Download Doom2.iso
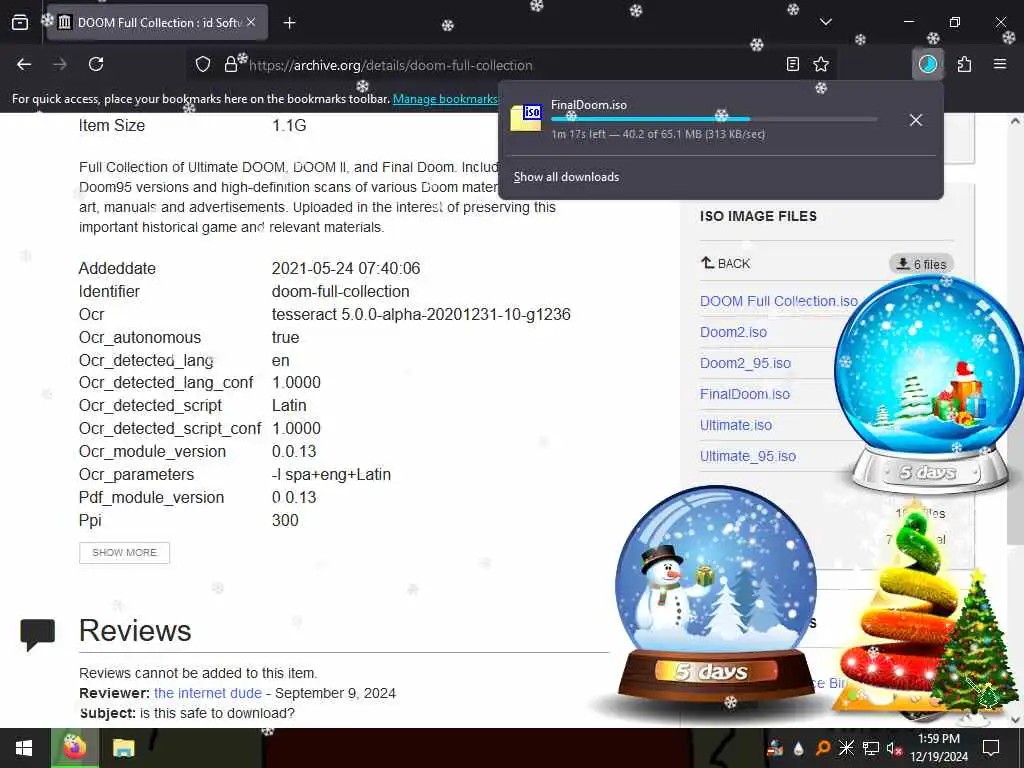The height and width of the screenshot is (768, 1024). tap(733, 332)
